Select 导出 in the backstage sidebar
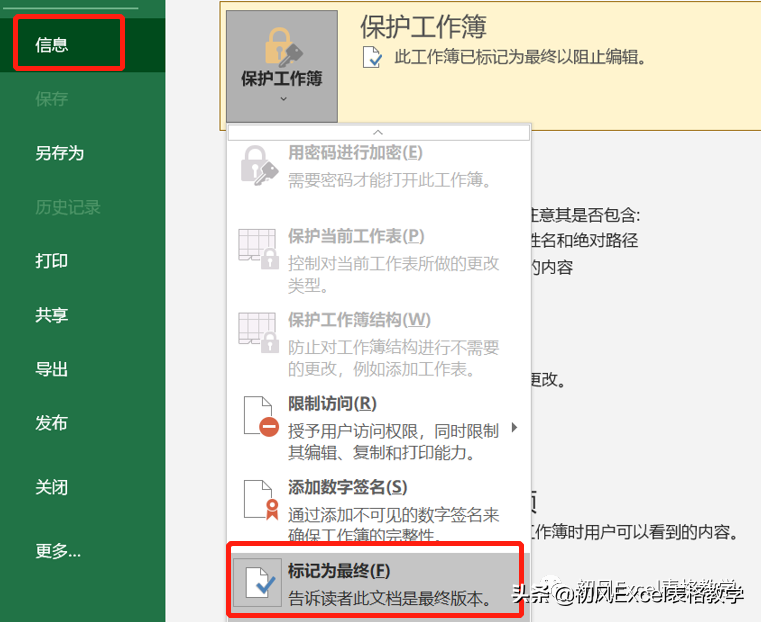The image size is (761, 622). click(x=52, y=369)
